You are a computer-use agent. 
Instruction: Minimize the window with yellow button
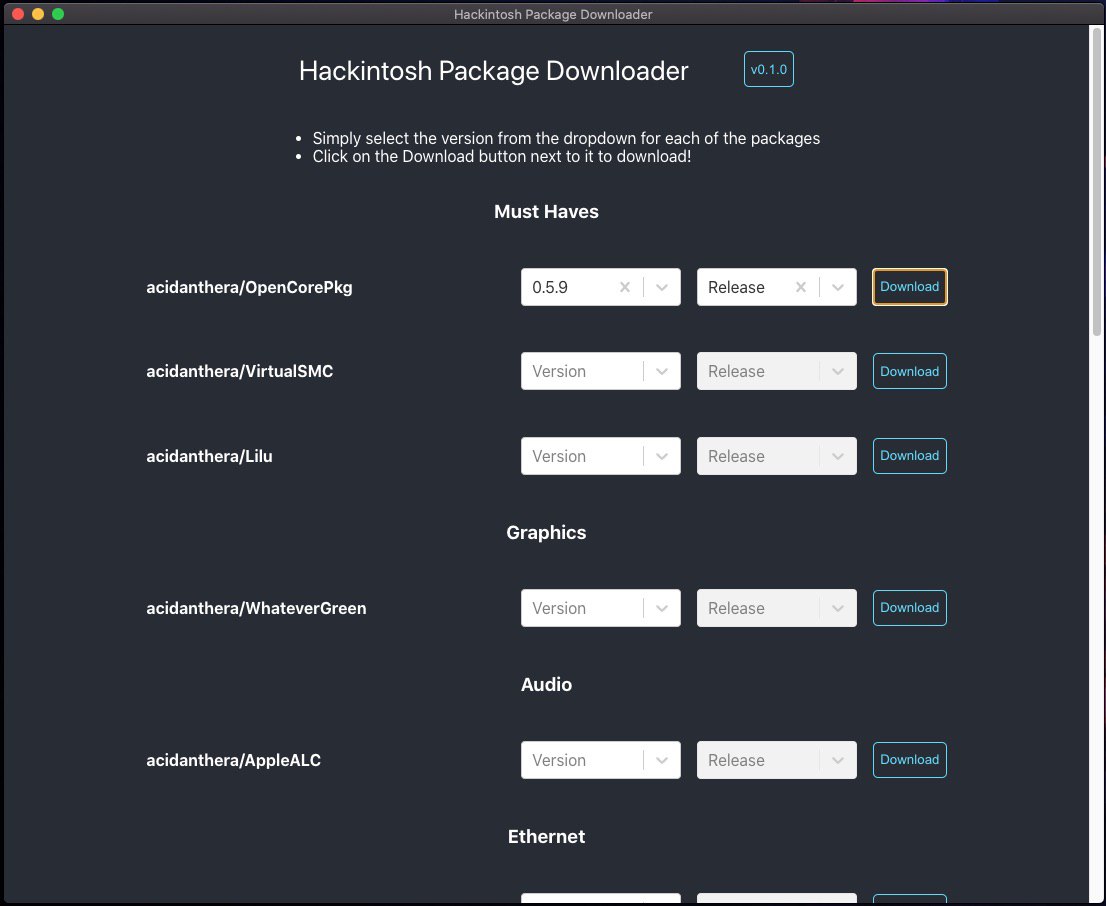click(38, 14)
